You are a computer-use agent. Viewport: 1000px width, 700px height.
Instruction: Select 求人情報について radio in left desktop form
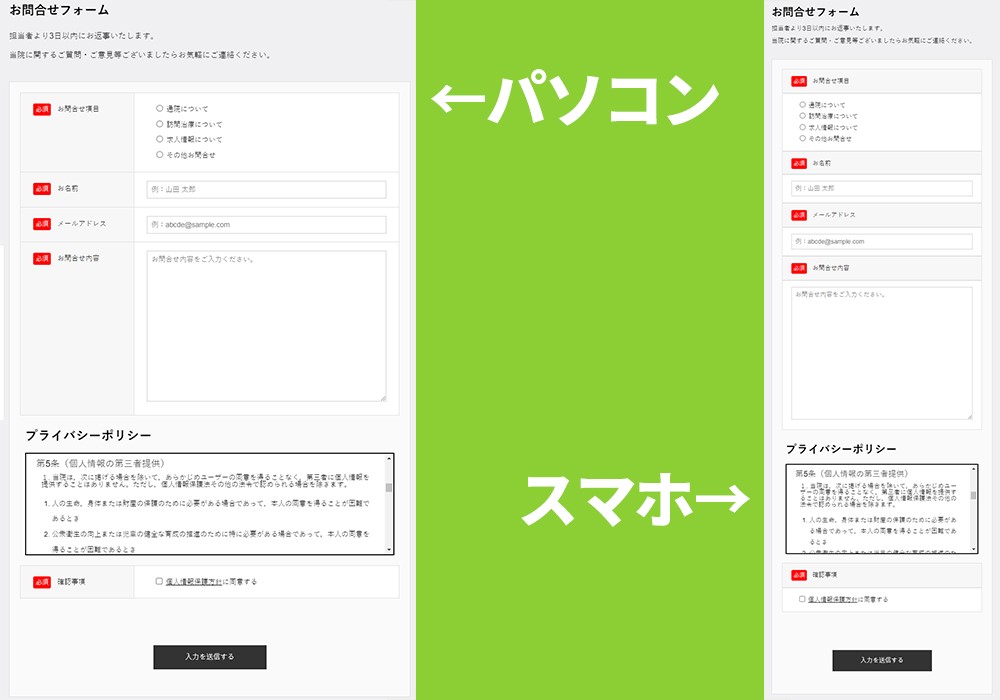coord(160,139)
